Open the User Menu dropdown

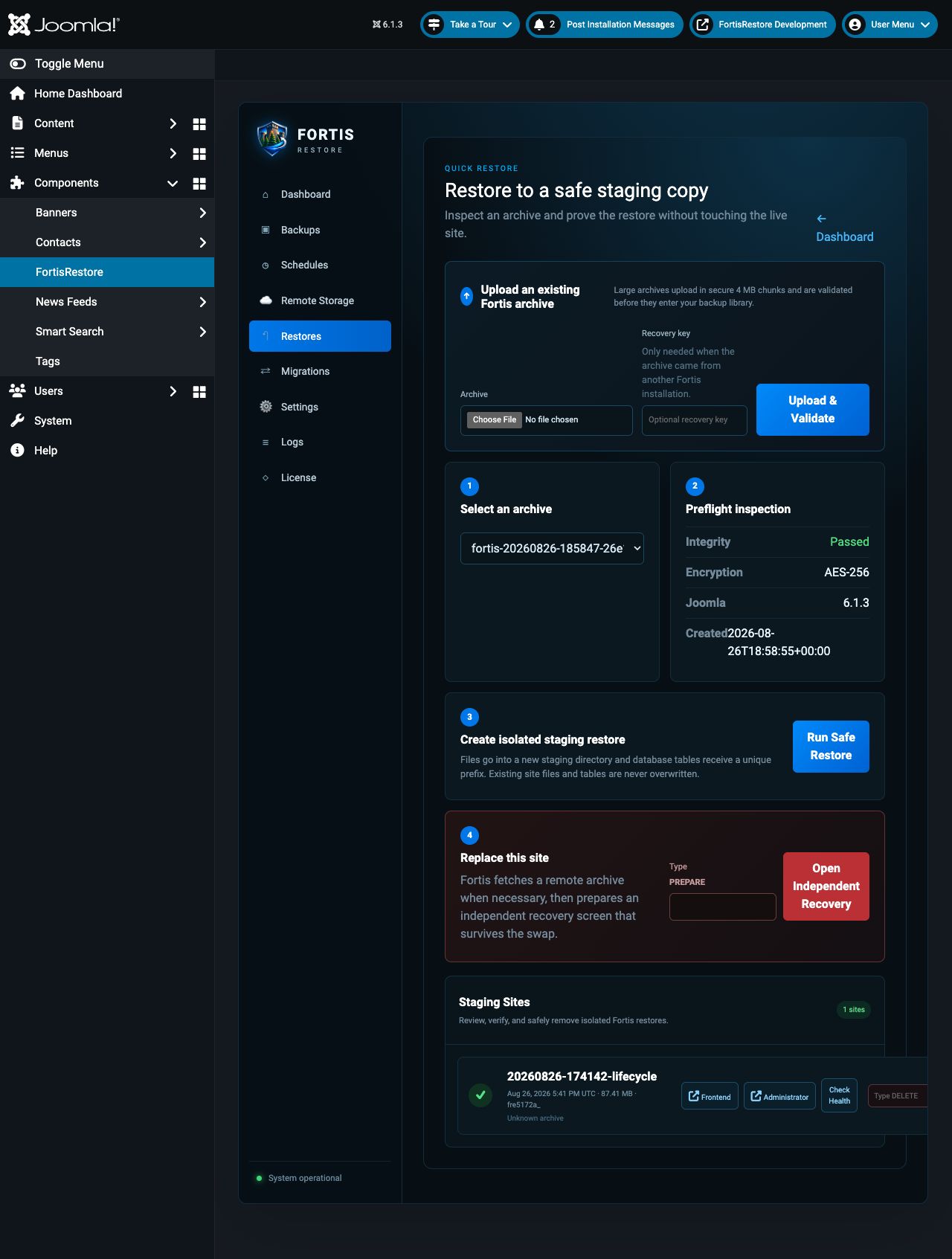click(x=890, y=25)
